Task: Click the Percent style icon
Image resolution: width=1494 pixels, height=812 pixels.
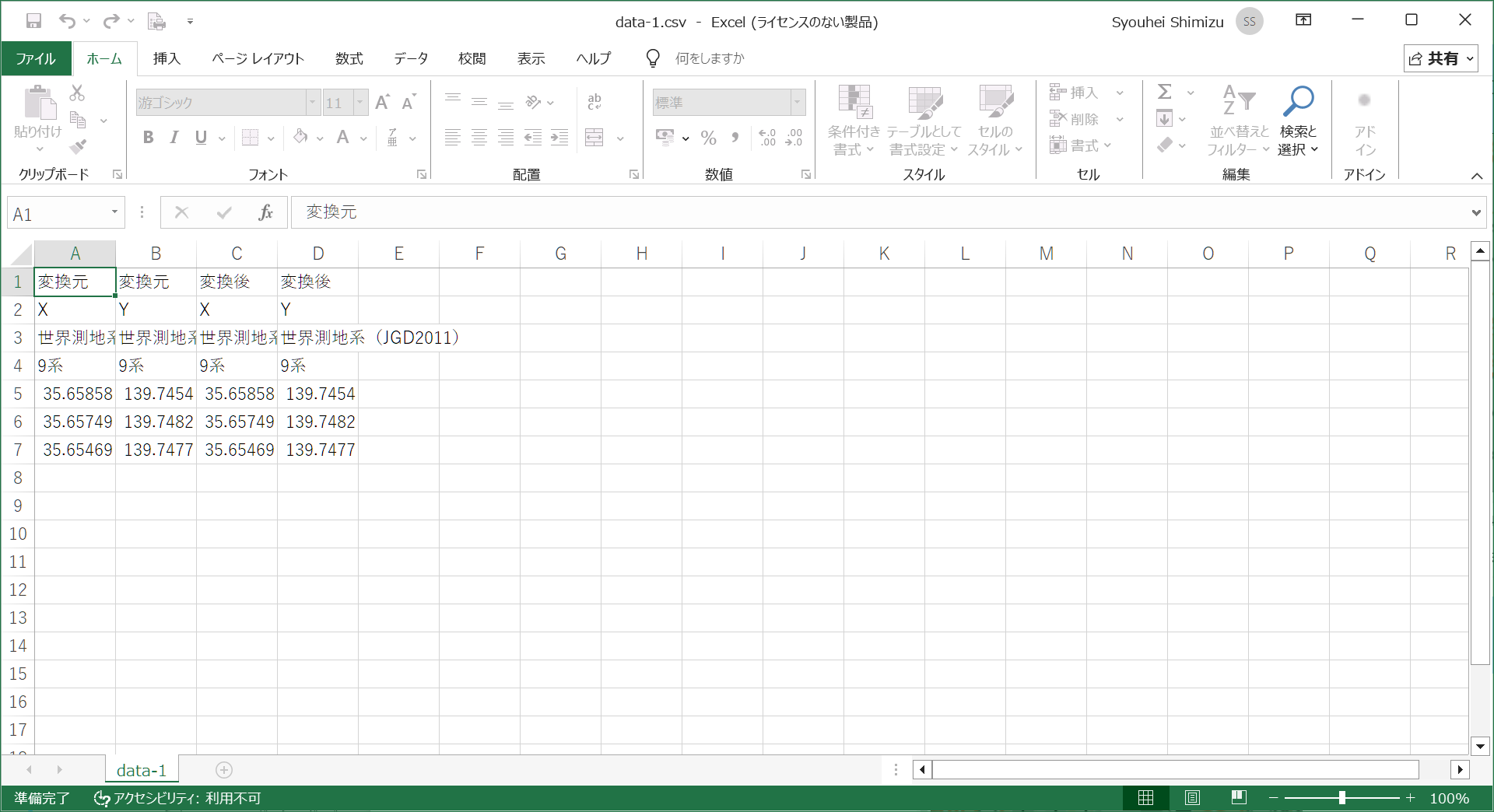Action: pos(708,138)
